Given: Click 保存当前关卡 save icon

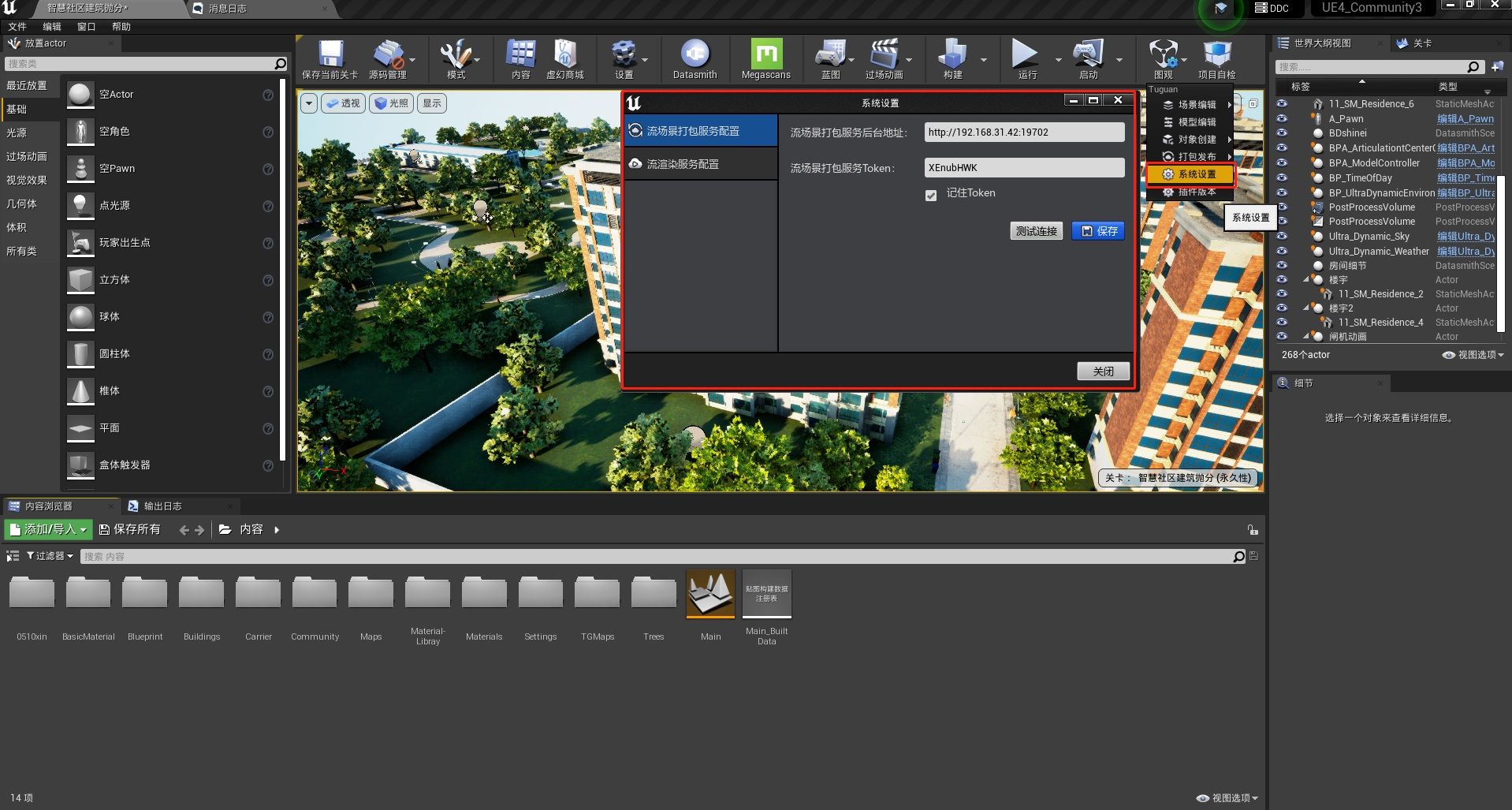Looking at the screenshot, I should click(x=330, y=54).
